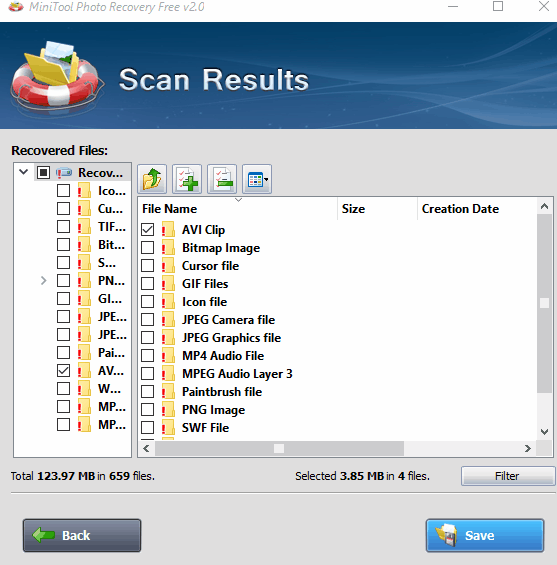Sort by the Creation Date column header

[x=477, y=209]
